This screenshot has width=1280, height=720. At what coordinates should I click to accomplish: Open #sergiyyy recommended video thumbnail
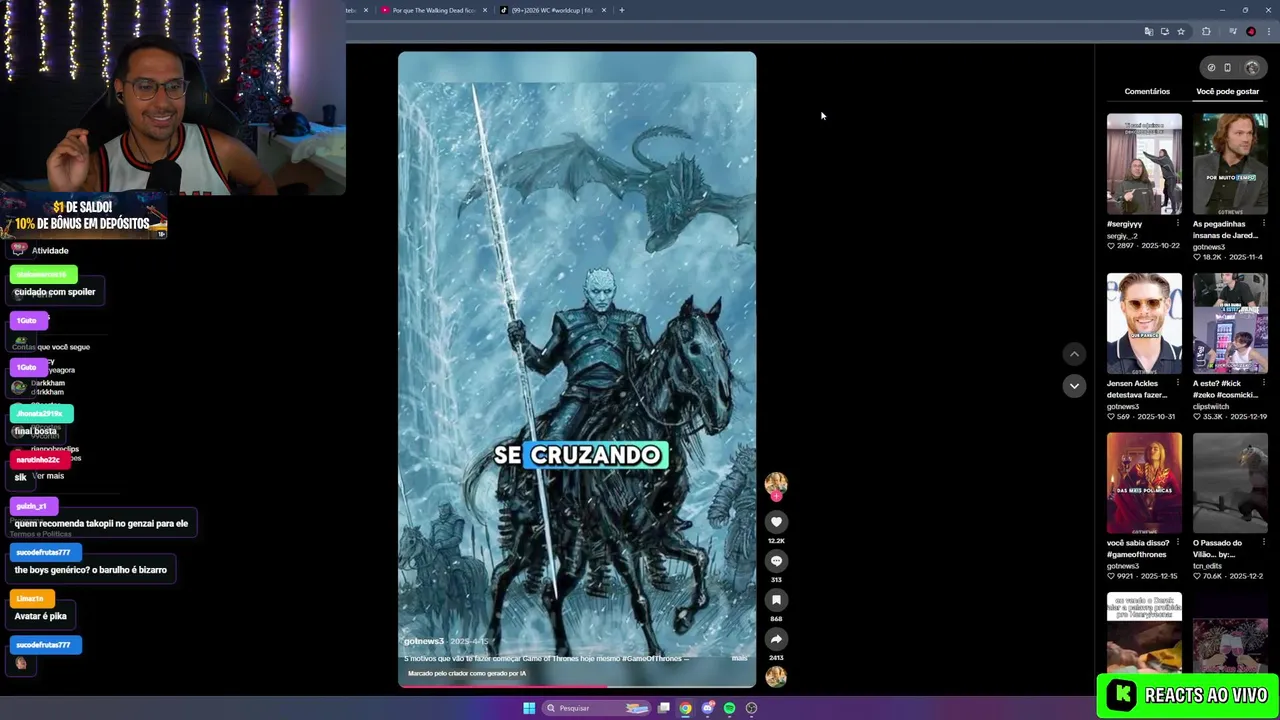1144,163
